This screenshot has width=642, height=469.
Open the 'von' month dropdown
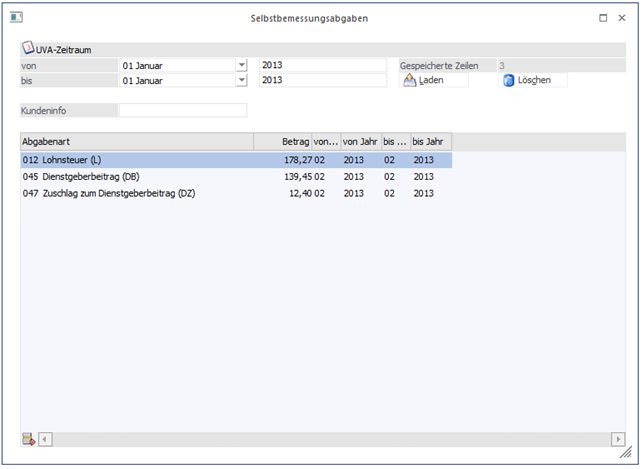tap(241, 65)
